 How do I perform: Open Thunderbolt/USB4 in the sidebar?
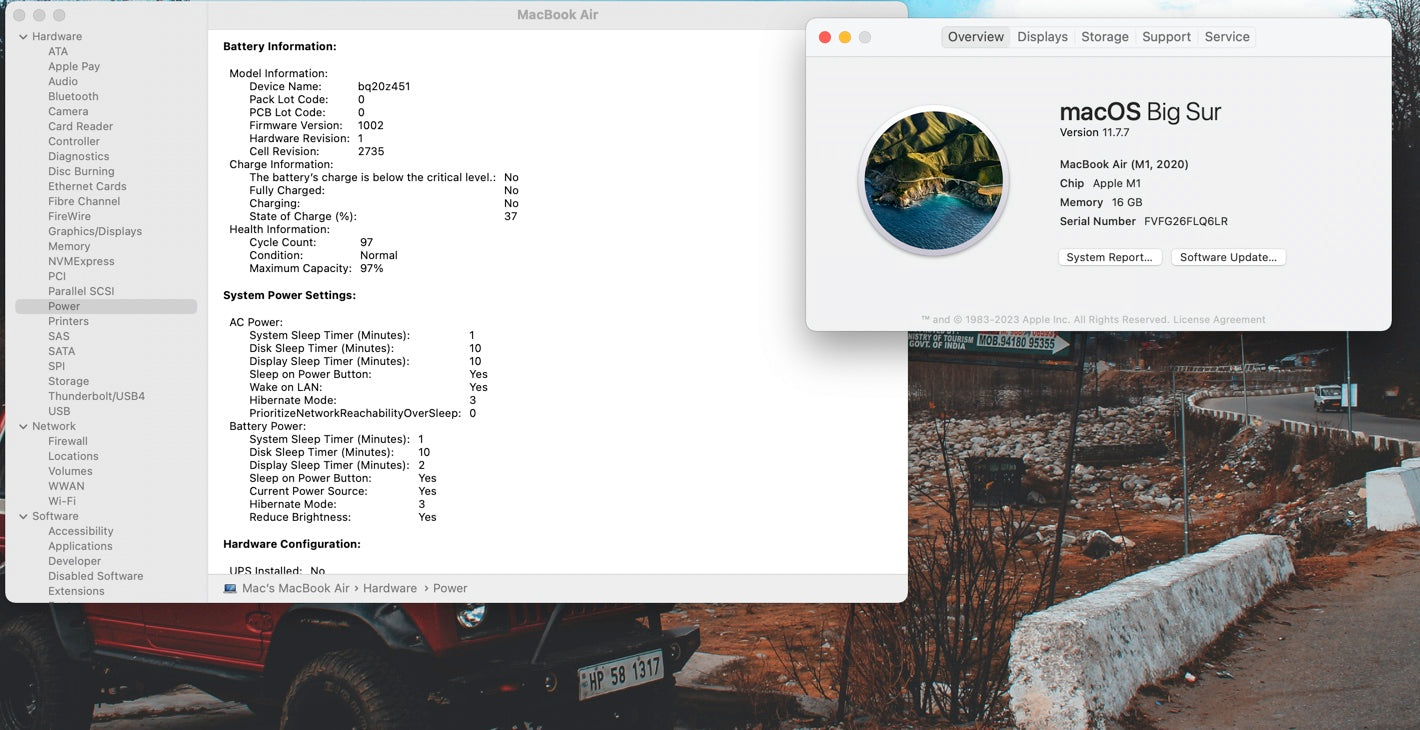tap(96, 397)
